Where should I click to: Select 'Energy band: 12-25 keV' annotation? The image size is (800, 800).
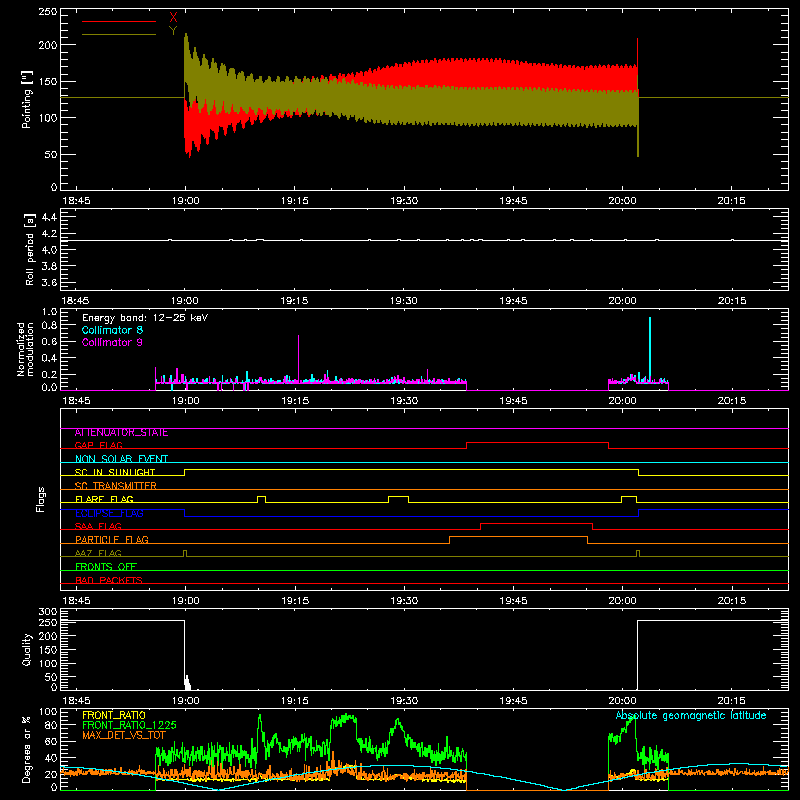coord(145,318)
